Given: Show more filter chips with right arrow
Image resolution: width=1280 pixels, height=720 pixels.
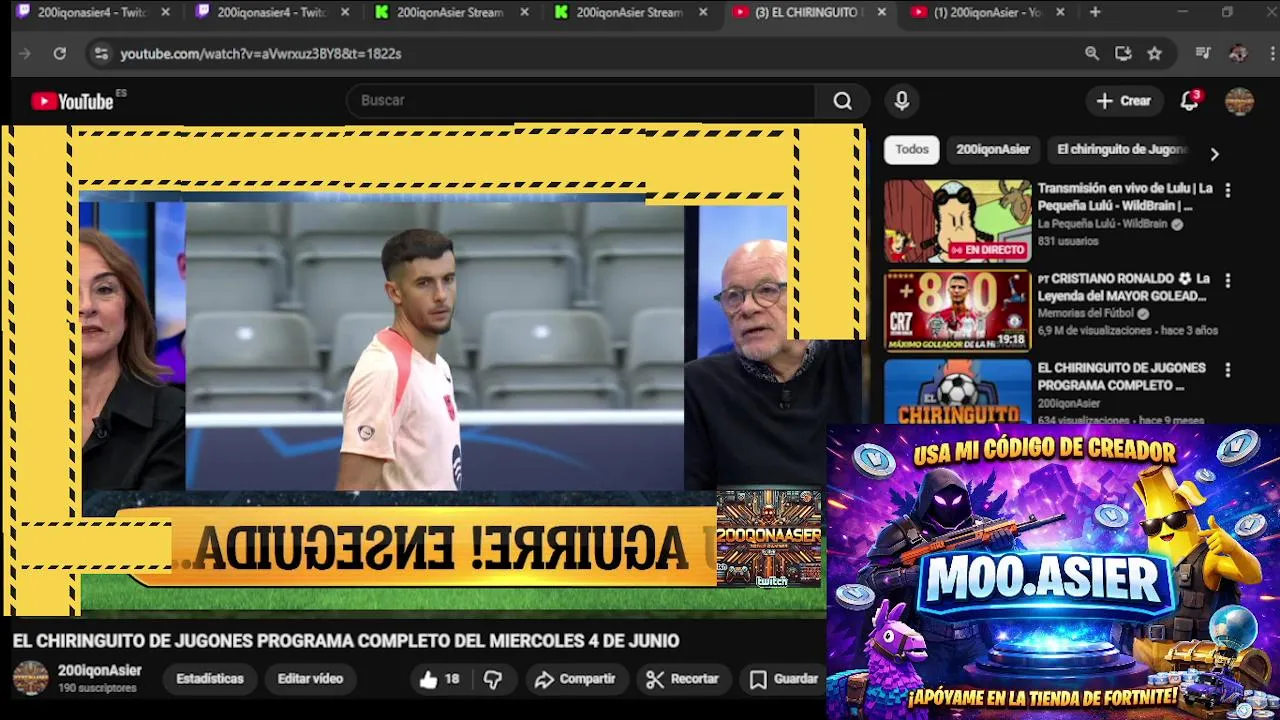Looking at the screenshot, I should pyautogui.click(x=1214, y=154).
